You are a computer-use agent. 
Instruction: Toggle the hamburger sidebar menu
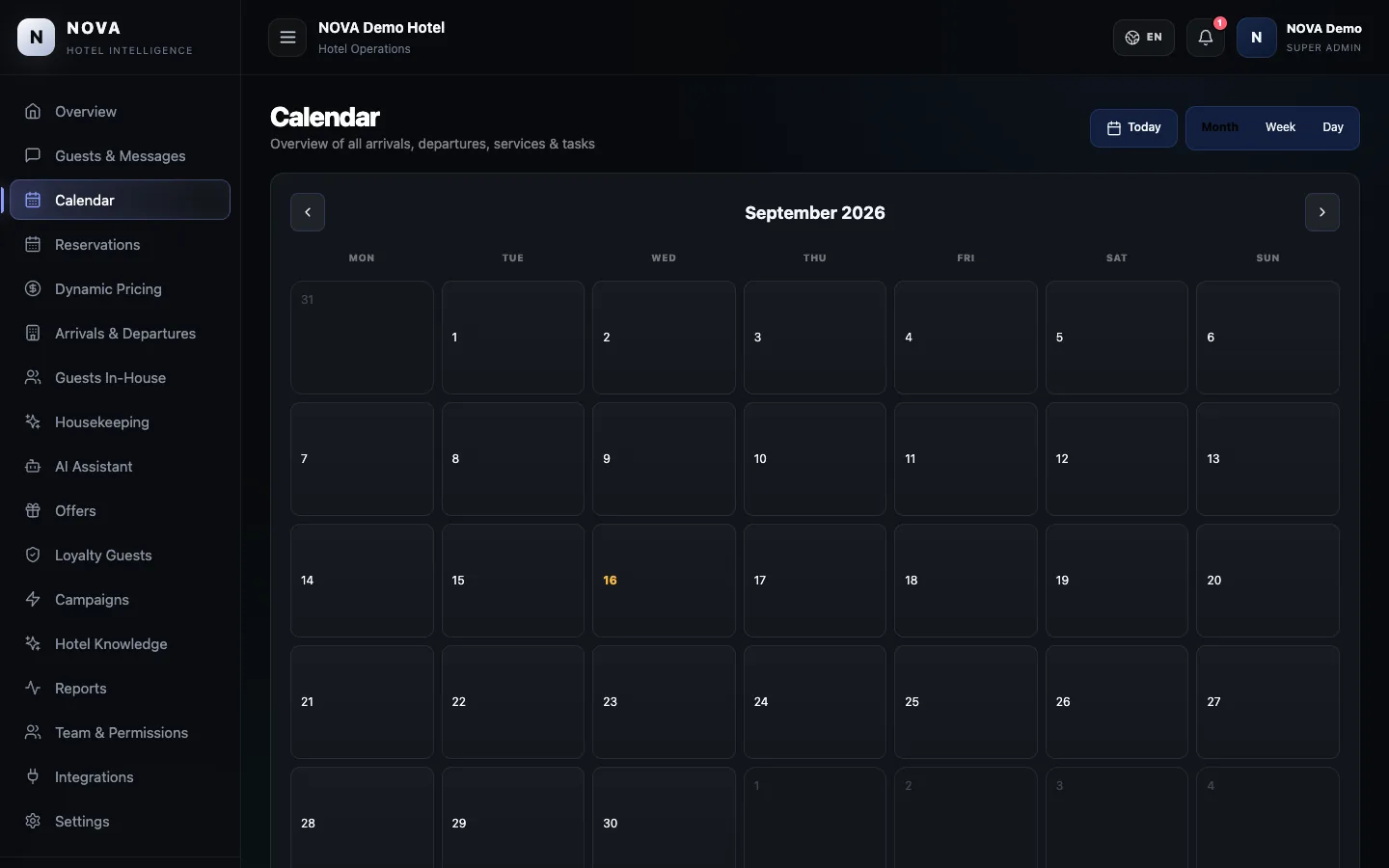tap(287, 38)
